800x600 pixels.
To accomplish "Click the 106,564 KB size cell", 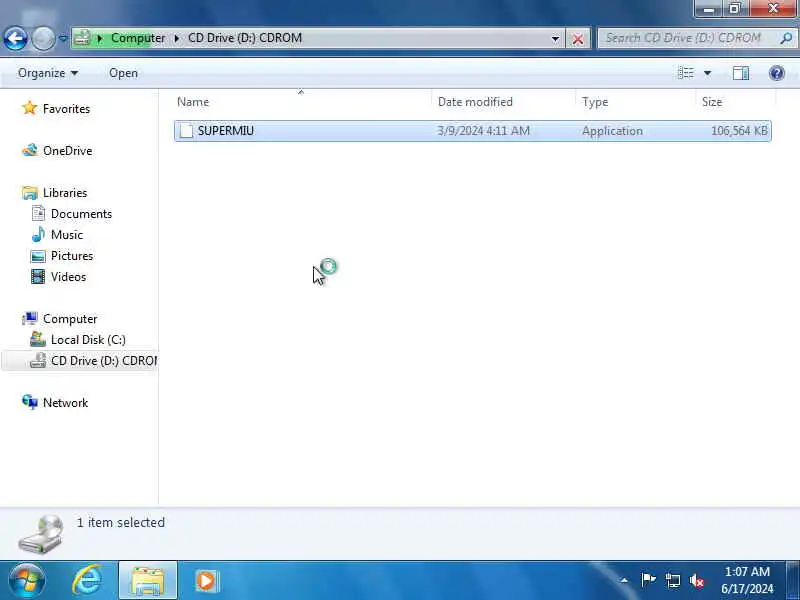I will pos(739,131).
